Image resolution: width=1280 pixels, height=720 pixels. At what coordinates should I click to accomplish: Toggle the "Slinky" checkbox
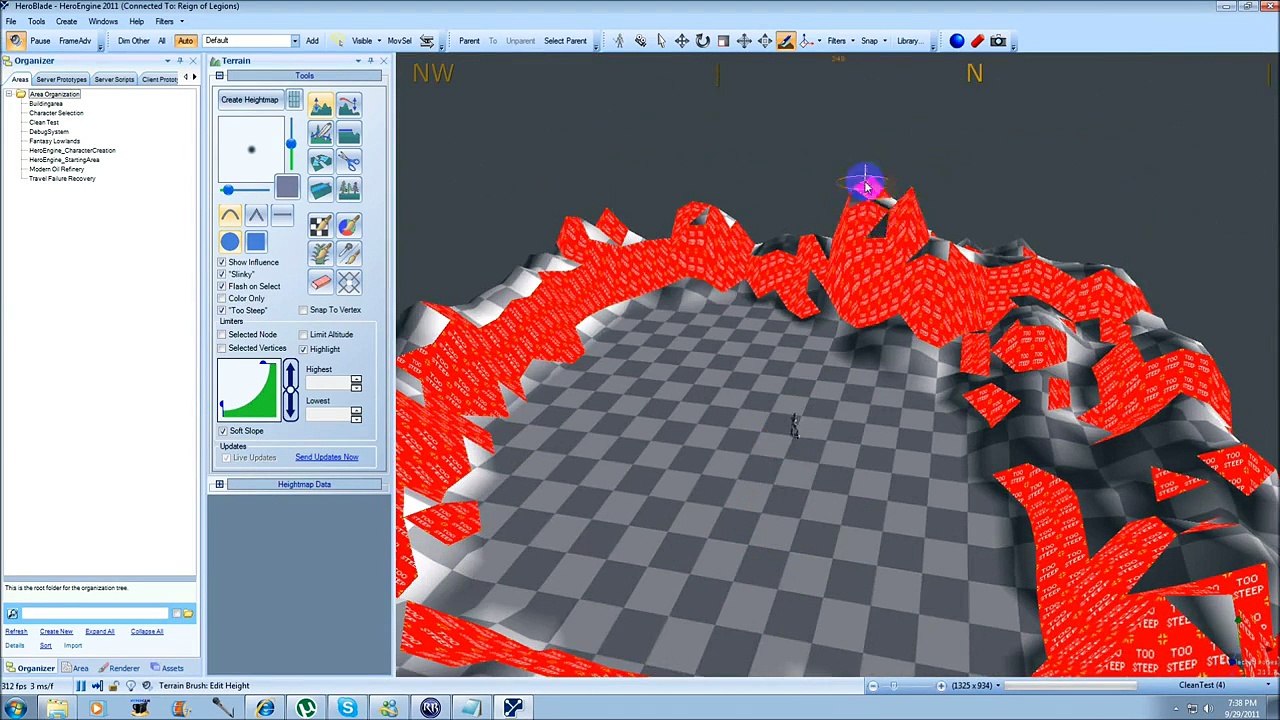(222, 274)
